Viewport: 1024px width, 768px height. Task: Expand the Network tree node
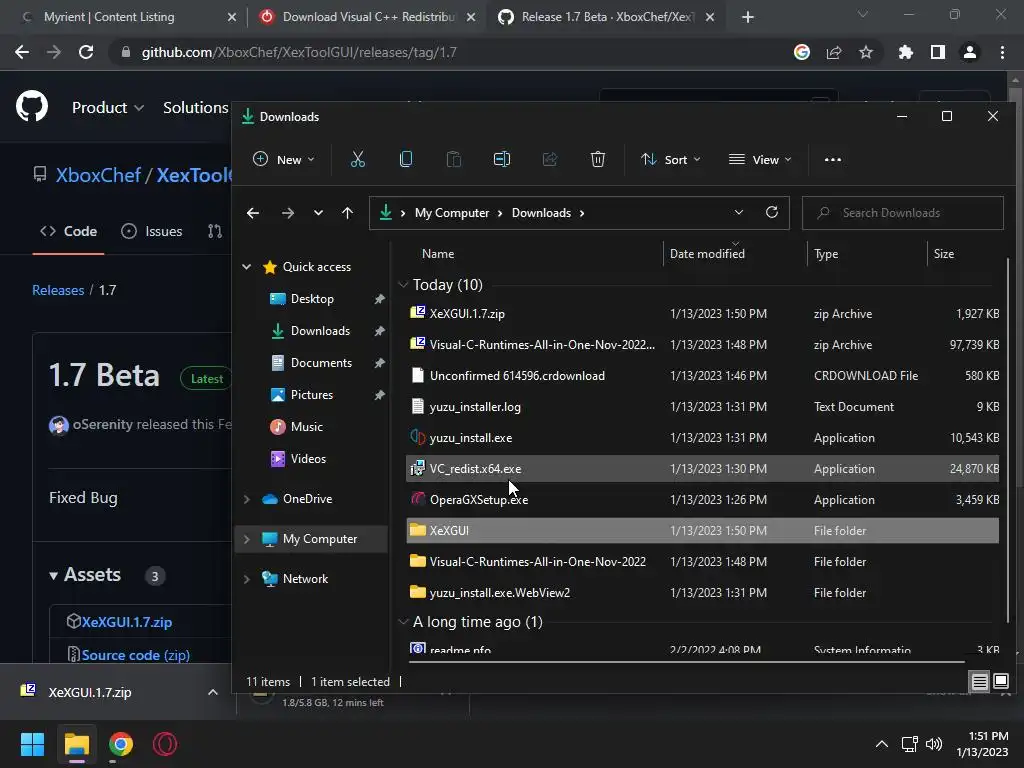coord(247,579)
